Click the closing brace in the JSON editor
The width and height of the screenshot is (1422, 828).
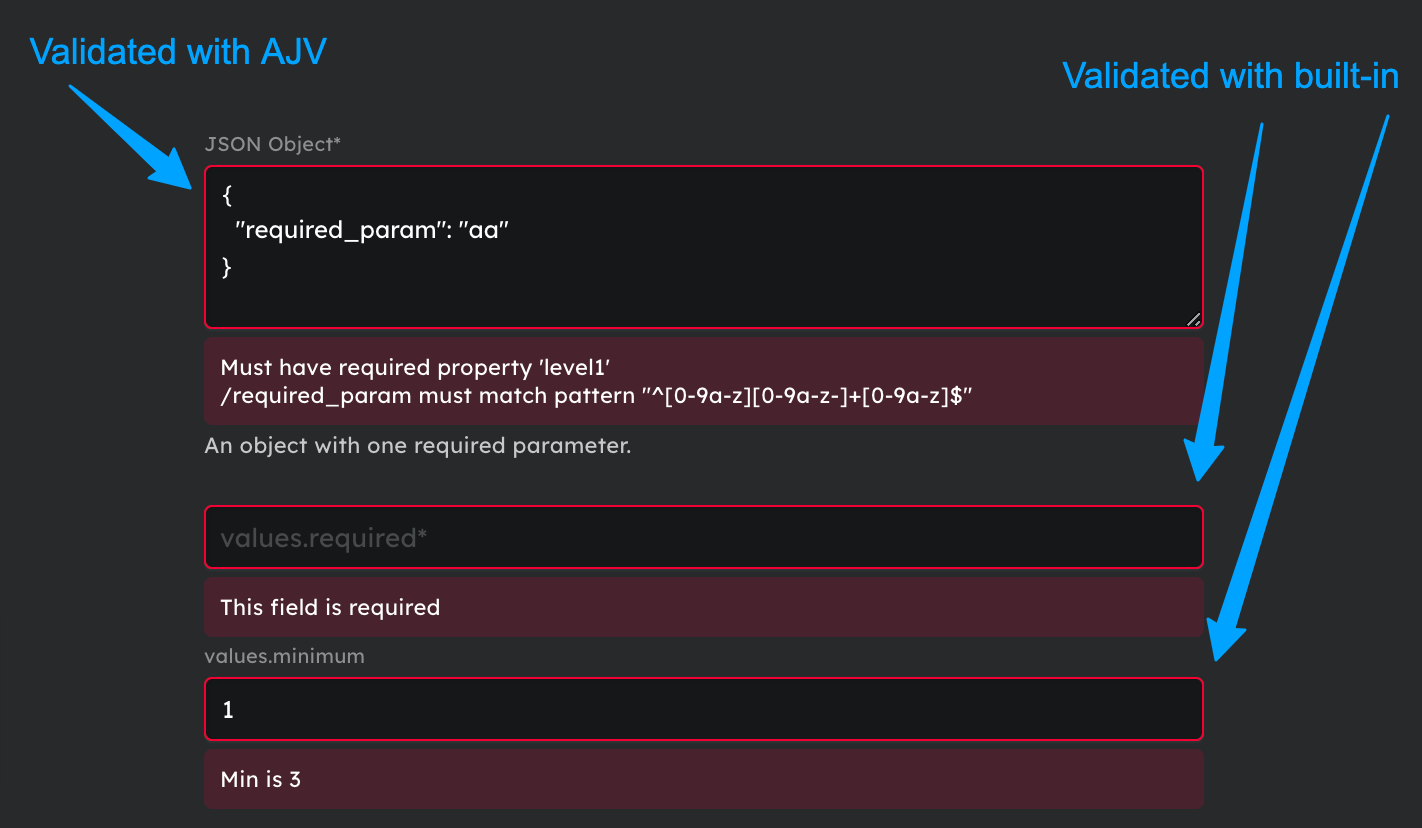tap(225, 267)
